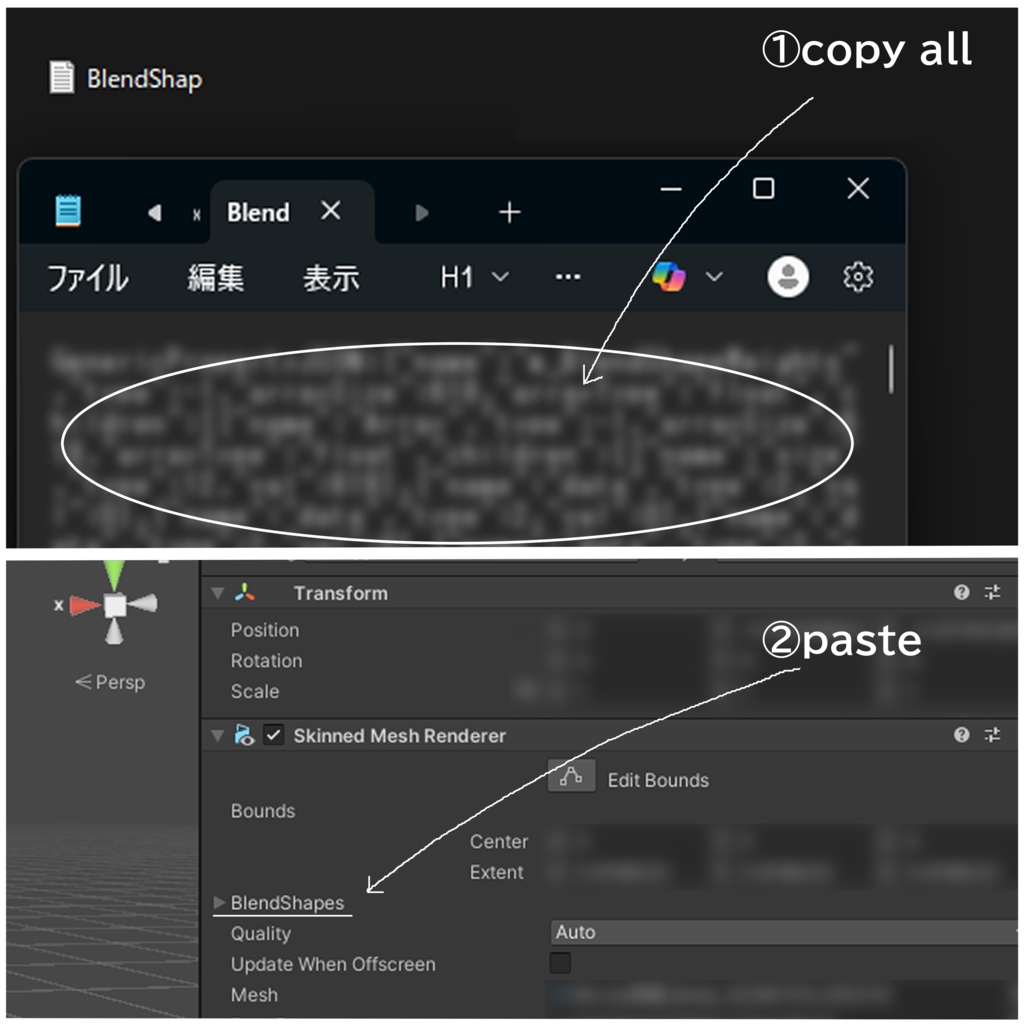Toggle the Persp projection label
Screen dimensions: 1024x1024
point(110,682)
